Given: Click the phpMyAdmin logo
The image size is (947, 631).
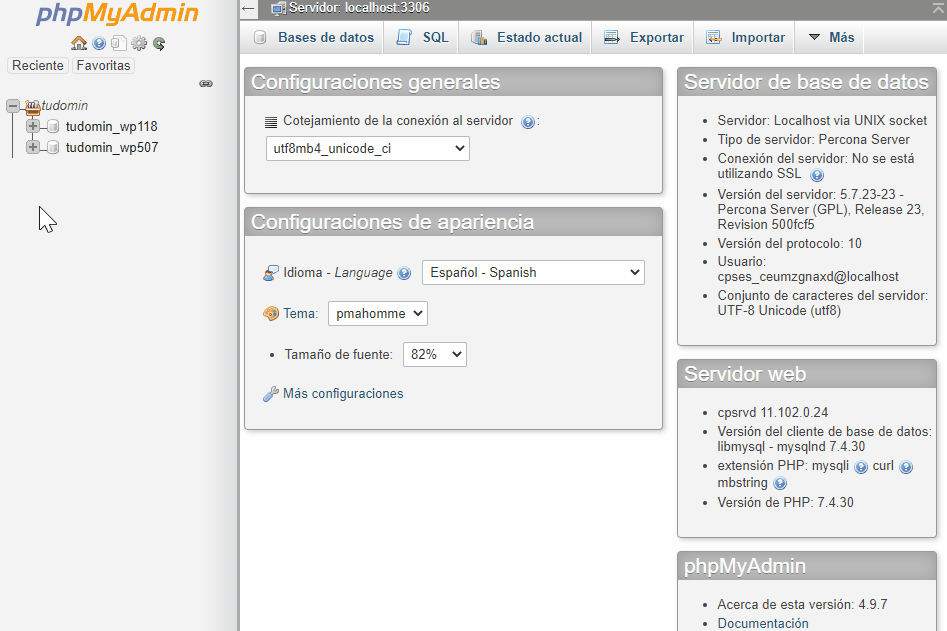Looking at the screenshot, I should tap(117, 13).
